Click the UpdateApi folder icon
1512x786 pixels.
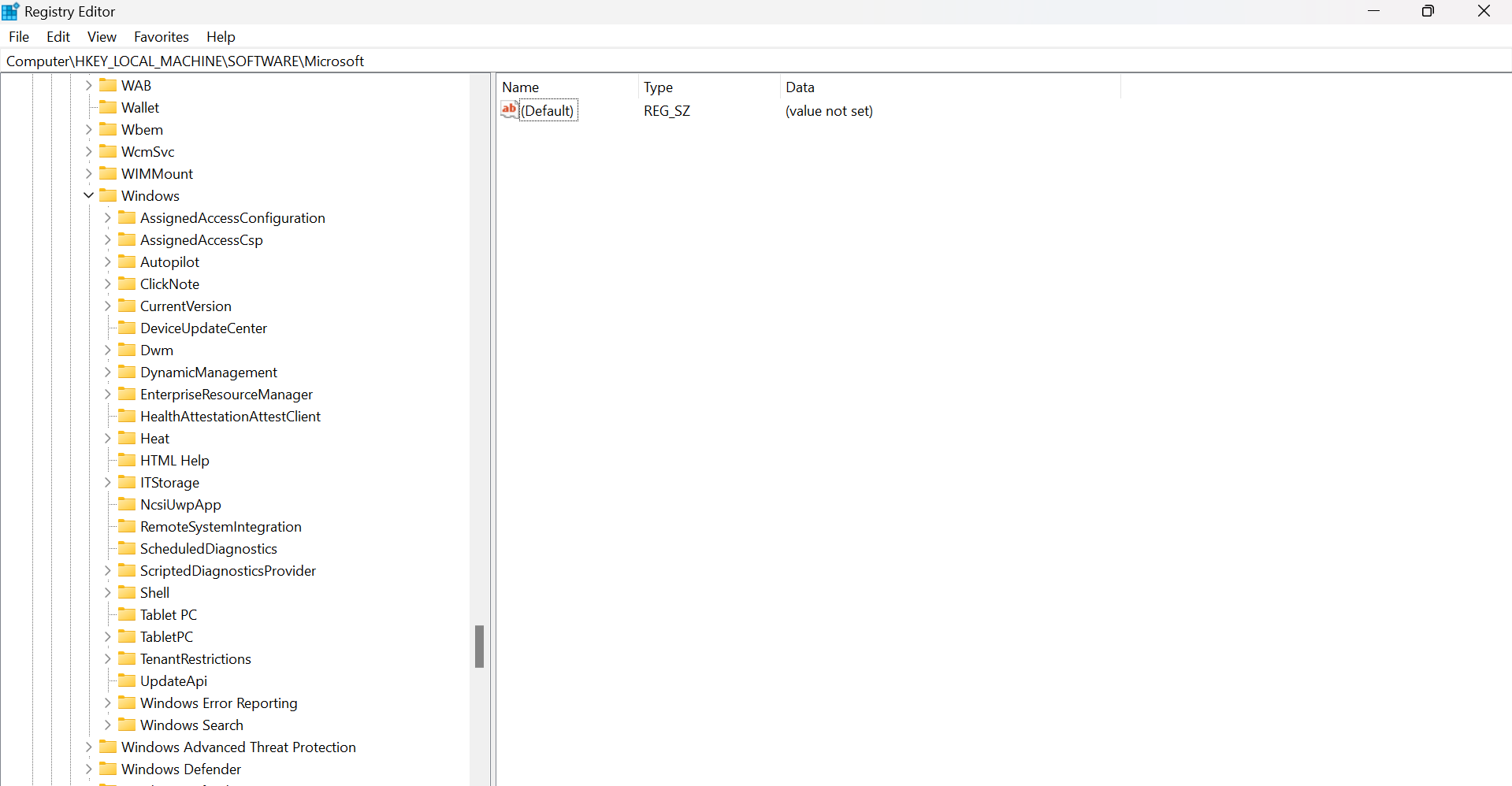point(127,680)
